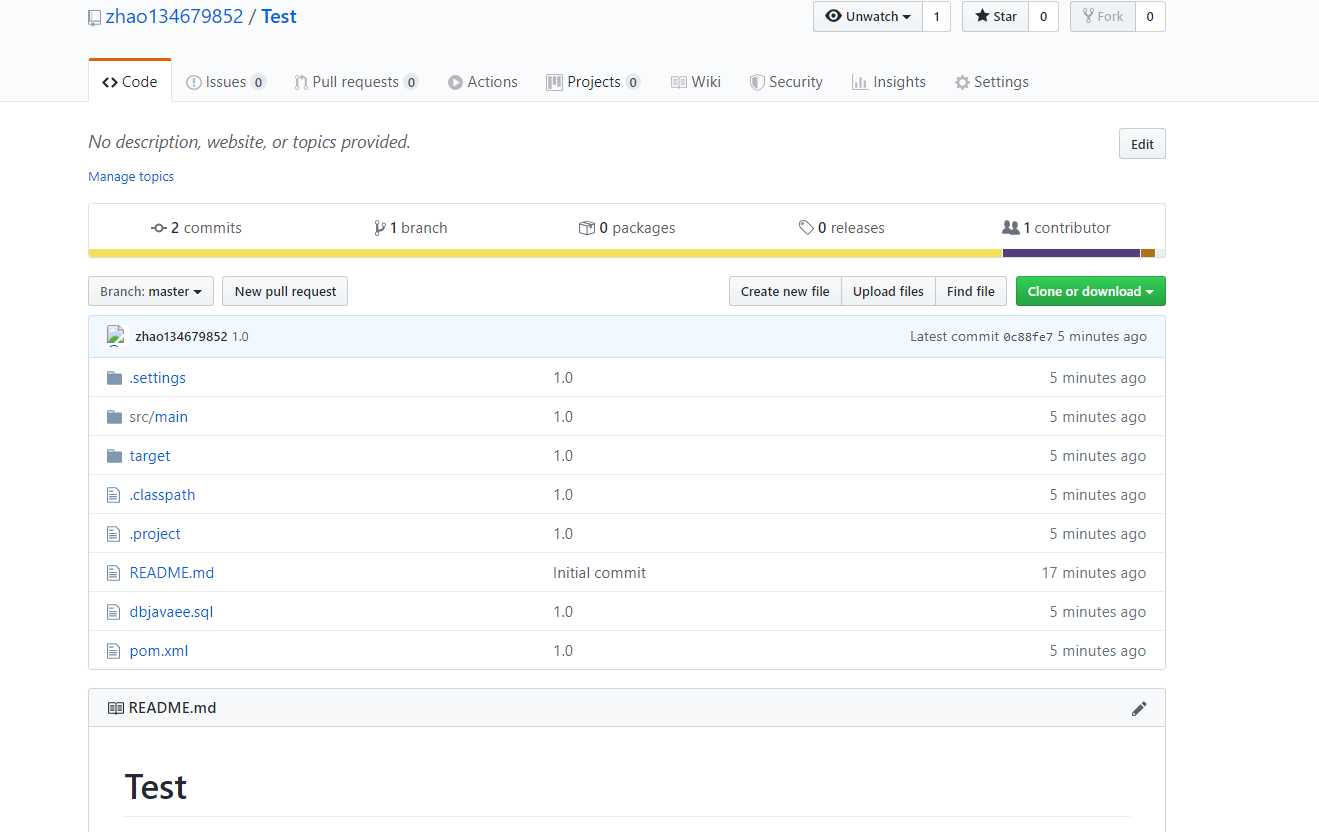Click the repository icon beside owner name
The width and height of the screenshot is (1319, 832).
(x=94, y=17)
